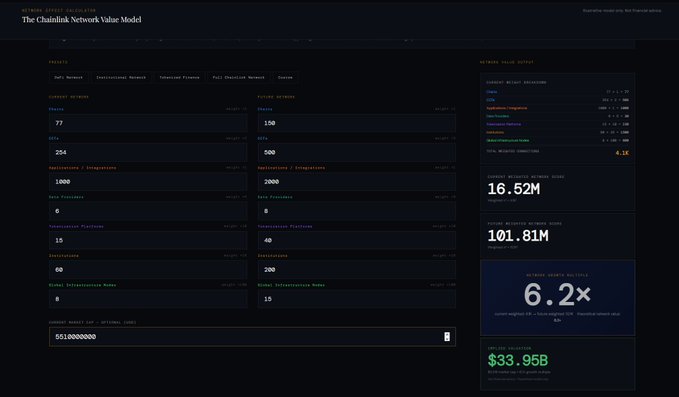Click the current network field showing 254
The height and width of the screenshot is (397, 679).
(x=148, y=152)
